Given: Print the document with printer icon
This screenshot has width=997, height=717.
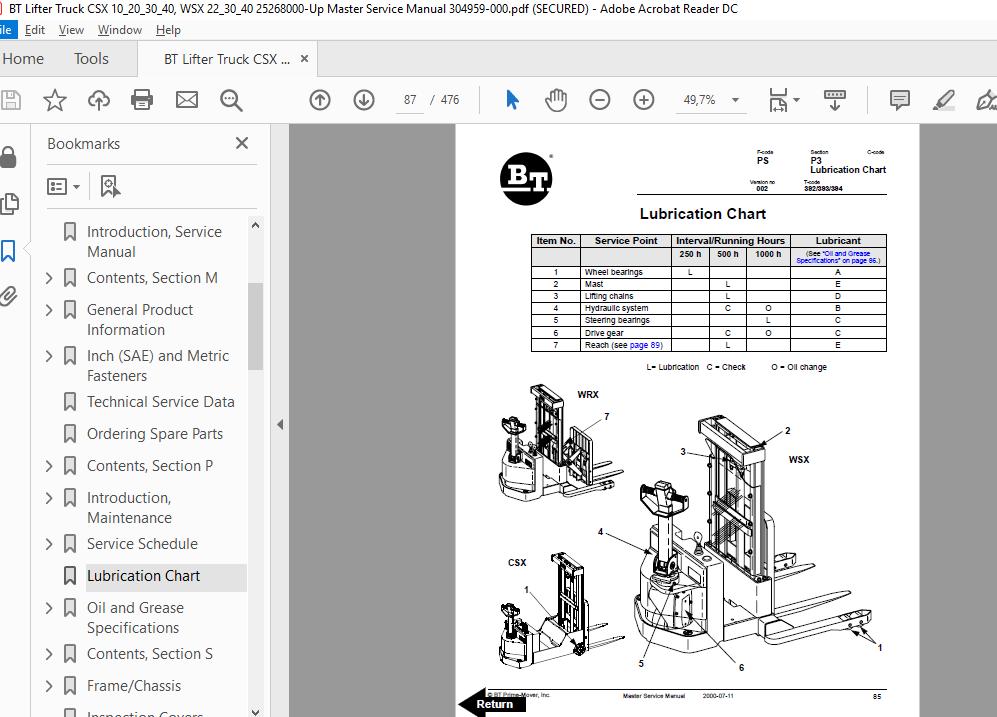Looking at the screenshot, I should (142, 100).
